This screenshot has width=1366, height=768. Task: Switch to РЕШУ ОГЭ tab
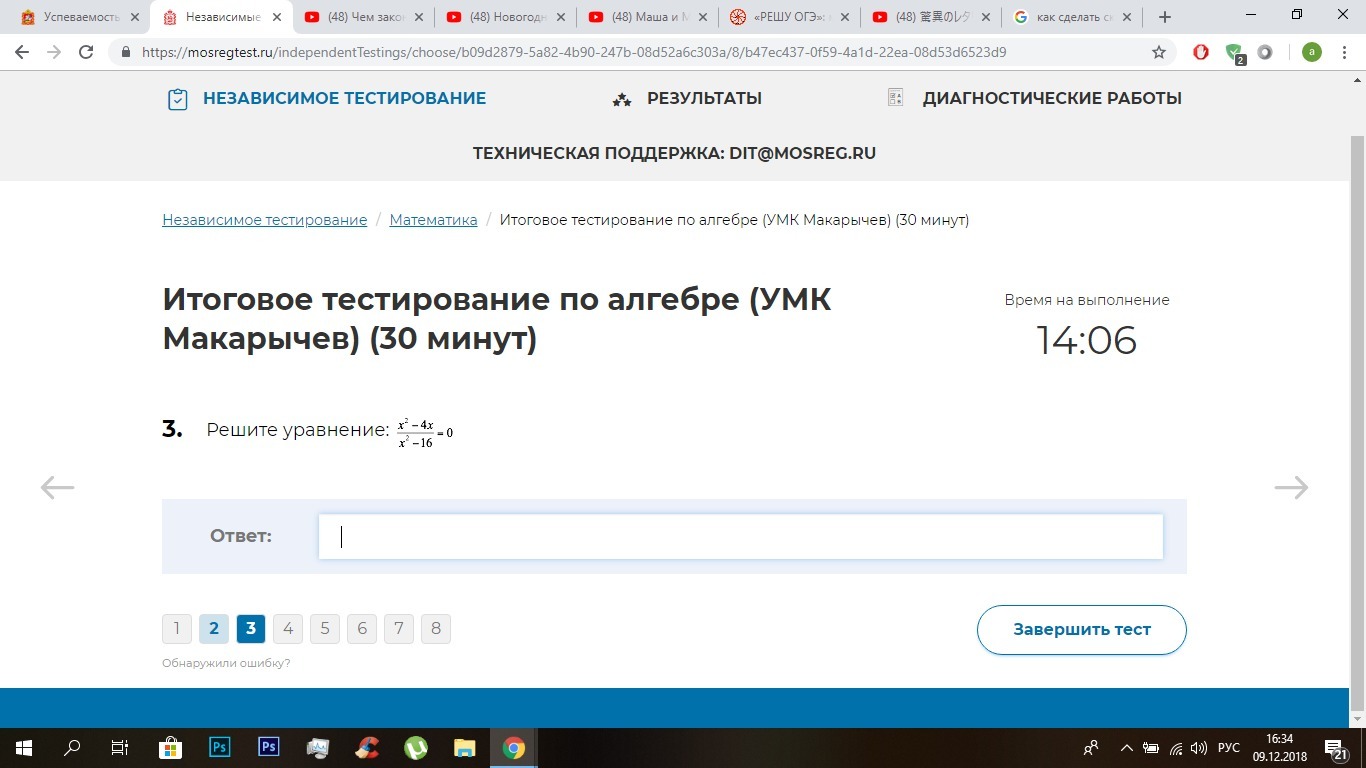[x=789, y=17]
